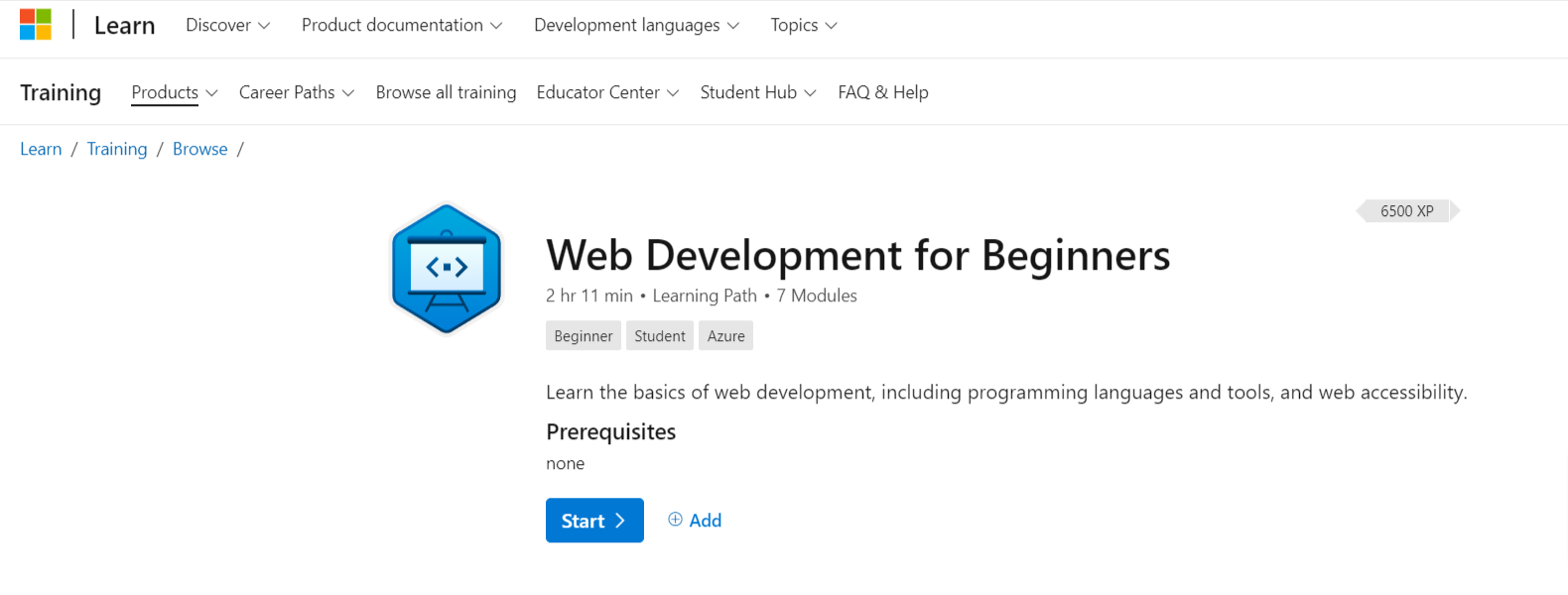Click the 6500 XP badge
Viewport: 1568px width, 595px height.
click(1407, 211)
